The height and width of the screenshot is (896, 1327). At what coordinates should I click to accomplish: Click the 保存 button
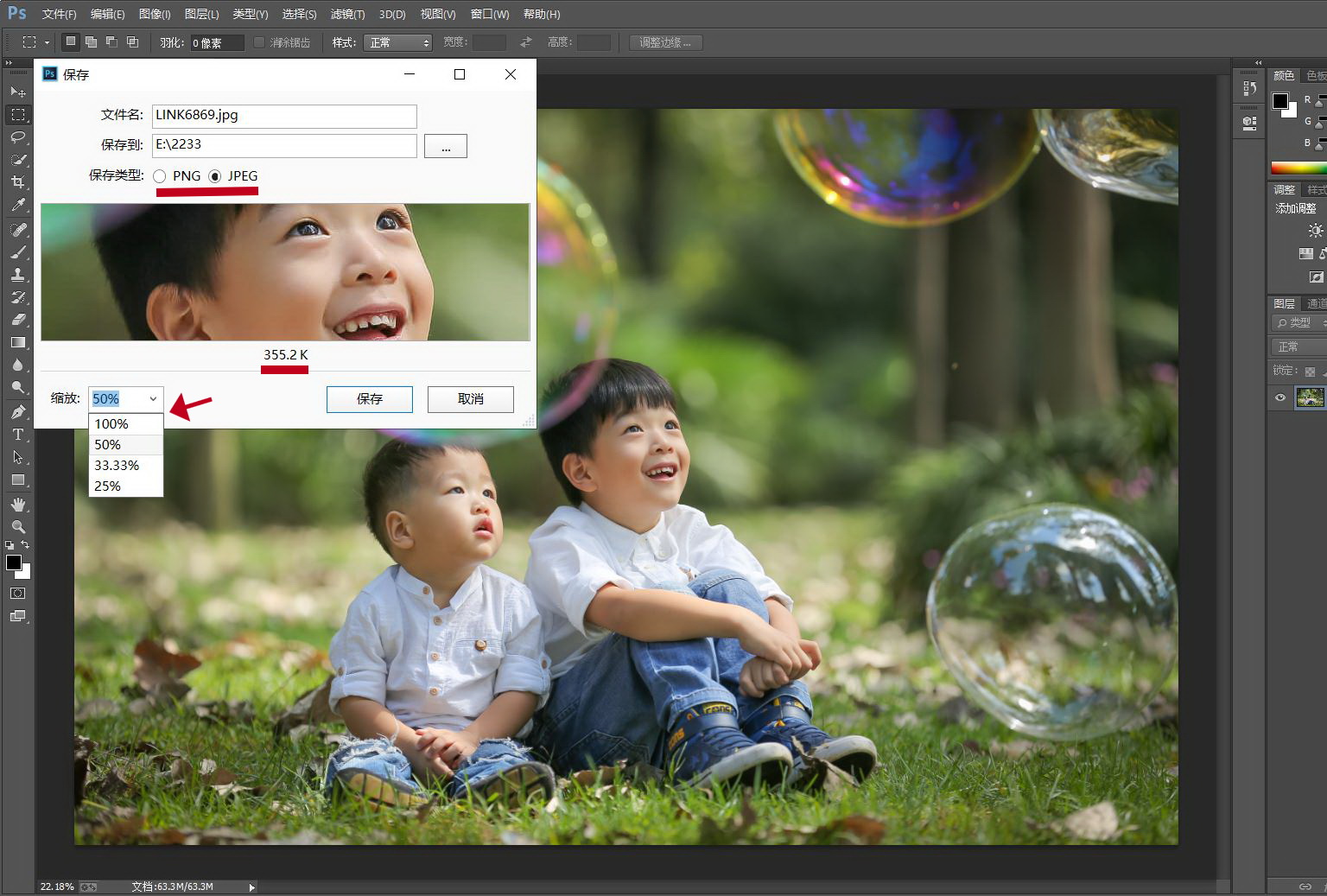[x=370, y=399]
